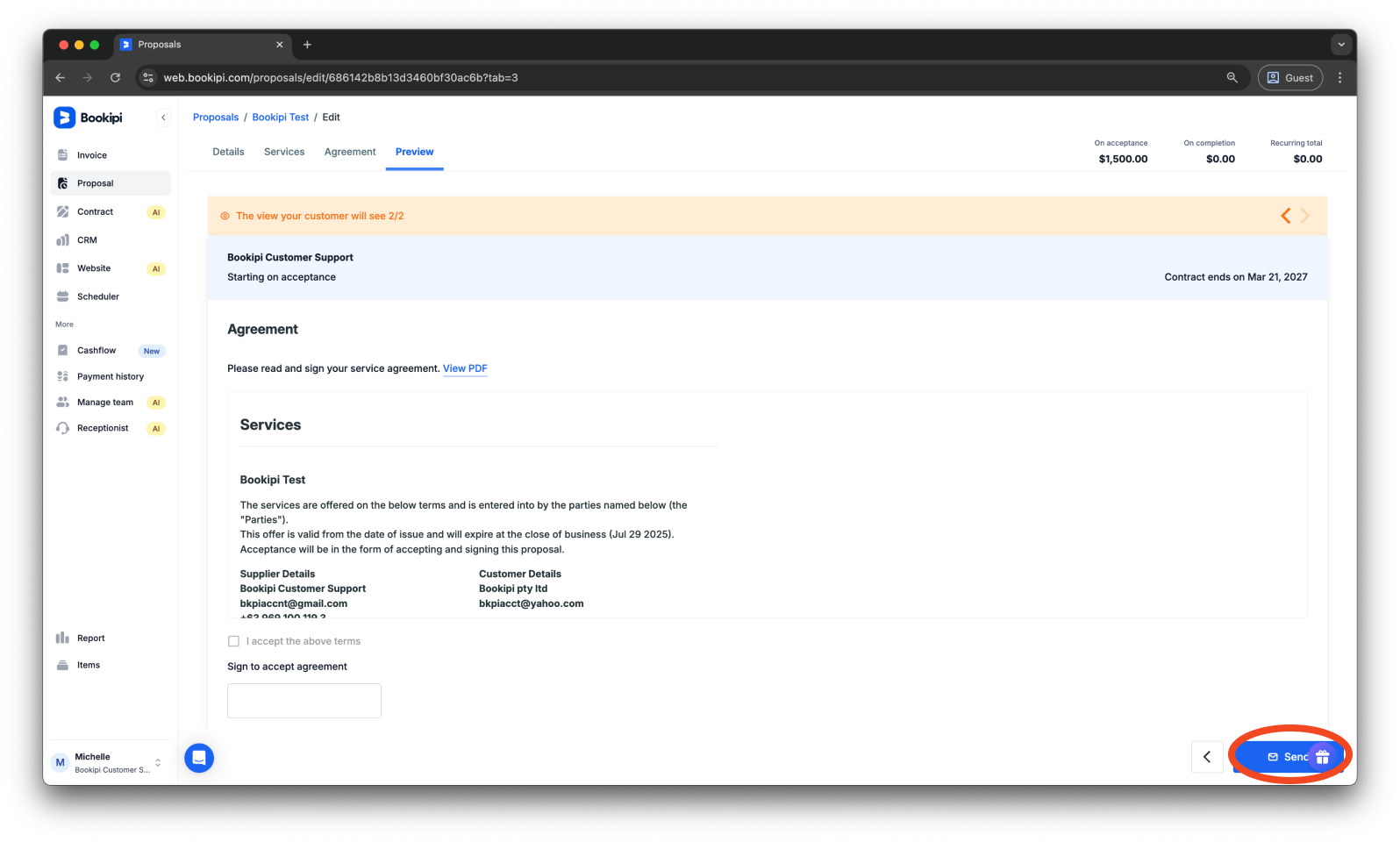1400x842 pixels.
Task: Click the On acceptance $1,500.00 amount
Action: 1123,159
